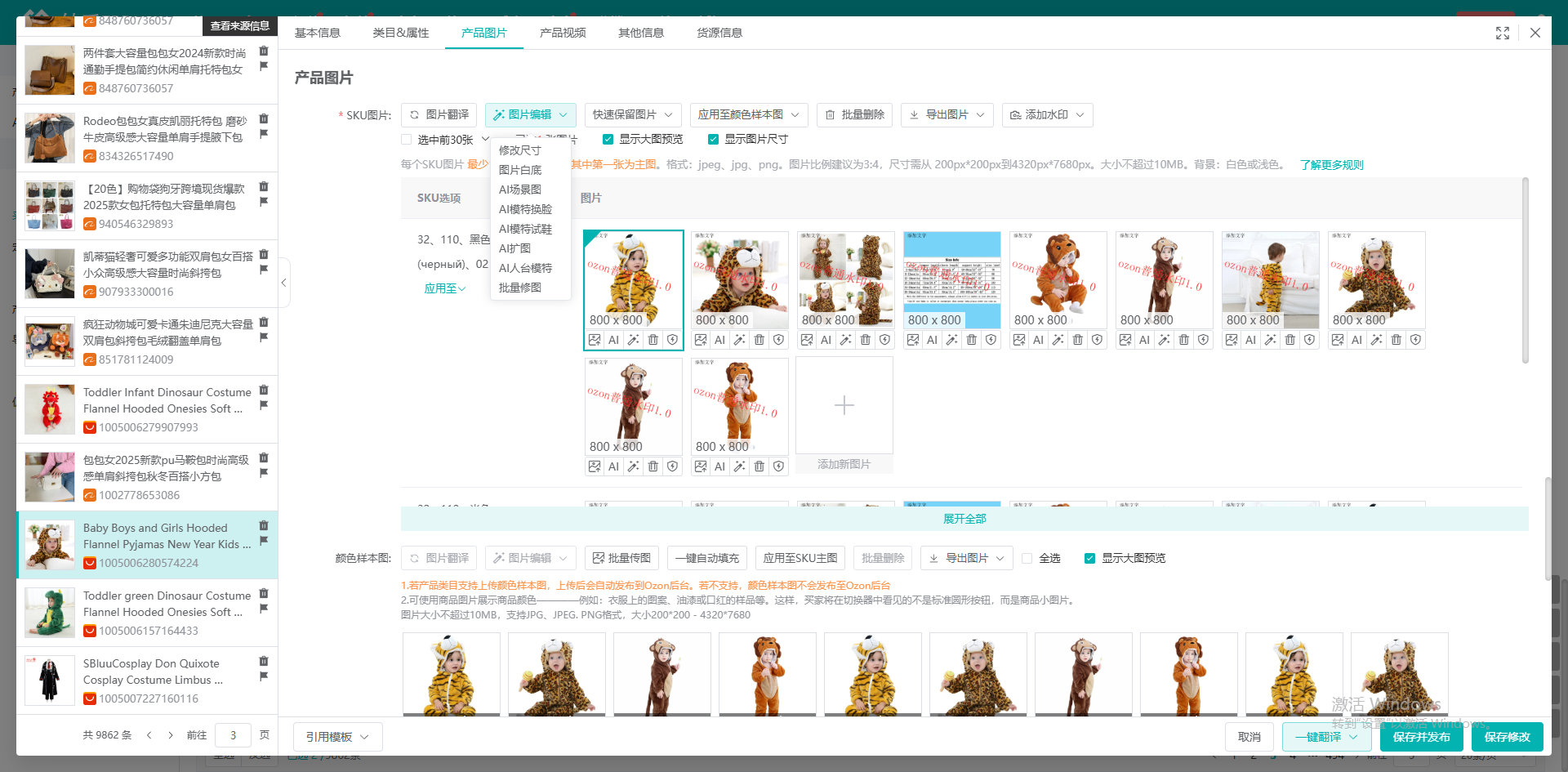Image resolution: width=1568 pixels, height=772 pixels.
Task: Click shield icon under the collage image
Action: (x=884, y=340)
